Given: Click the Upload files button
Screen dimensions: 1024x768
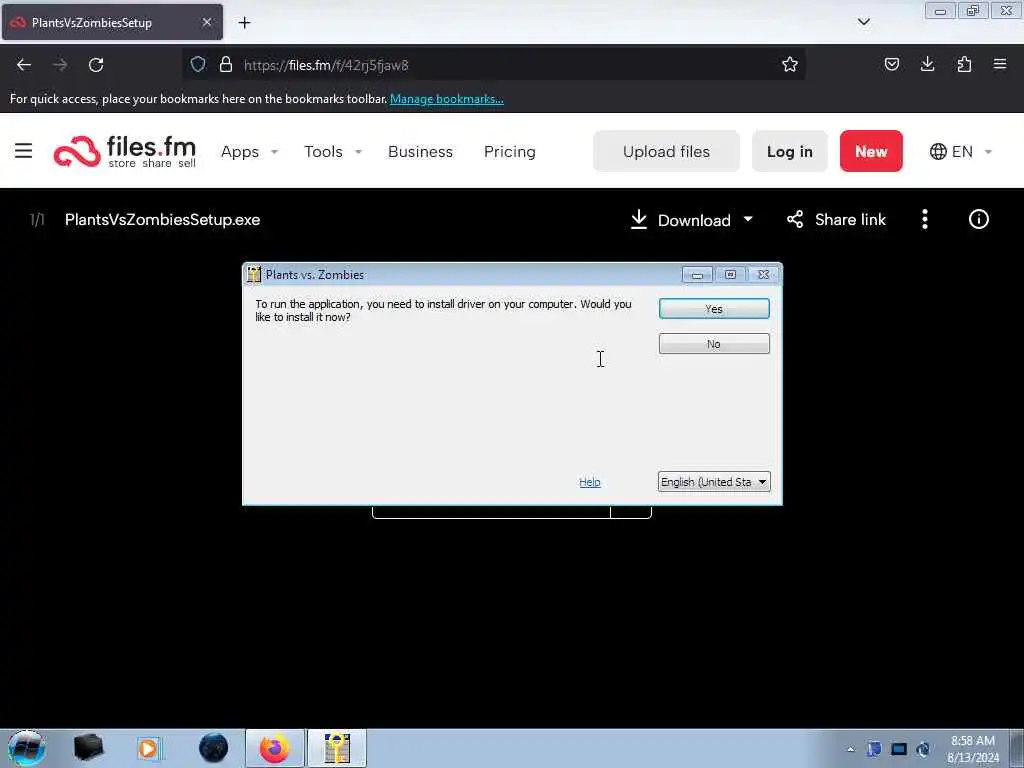Looking at the screenshot, I should [666, 151].
